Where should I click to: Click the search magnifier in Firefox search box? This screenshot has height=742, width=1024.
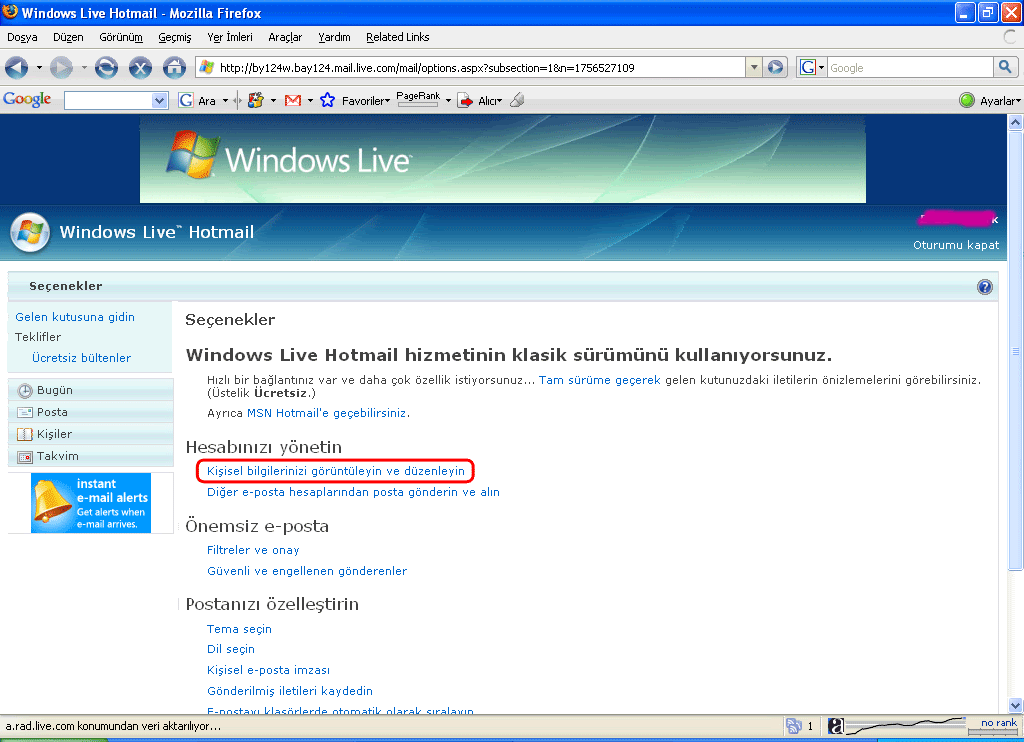click(1005, 67)
